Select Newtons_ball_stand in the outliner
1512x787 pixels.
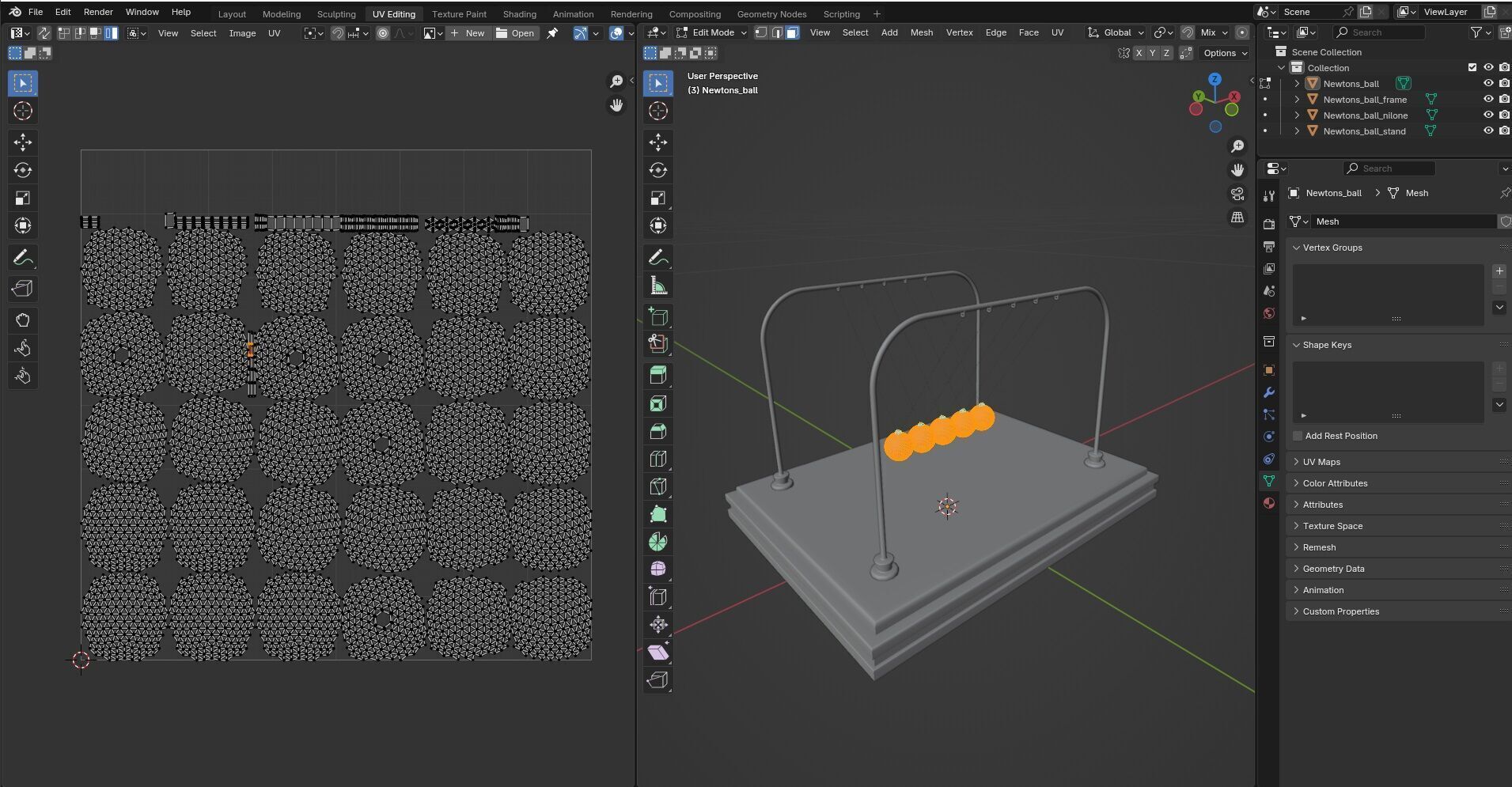pyautogui.click(x=1364, y=131)
